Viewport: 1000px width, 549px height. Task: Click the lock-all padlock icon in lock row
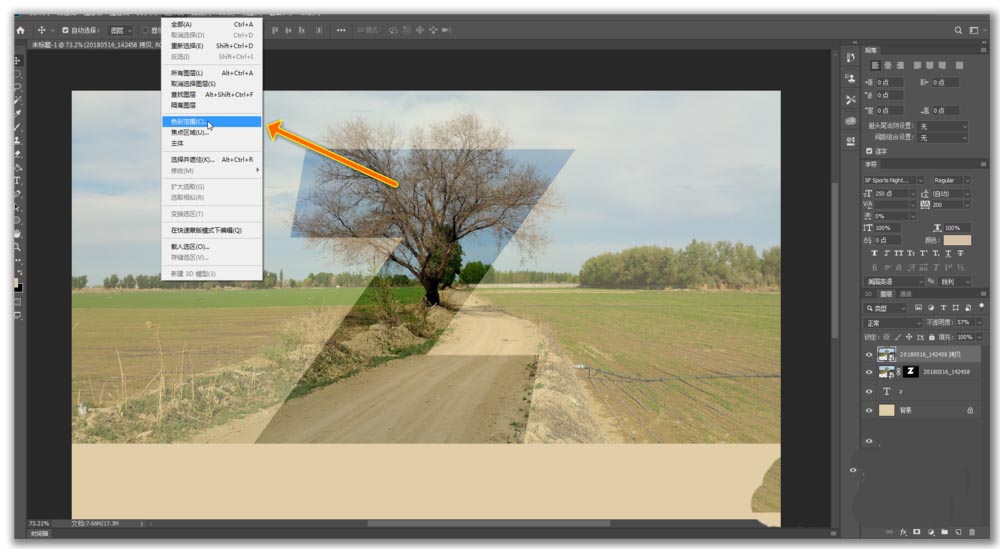point(932,337)
